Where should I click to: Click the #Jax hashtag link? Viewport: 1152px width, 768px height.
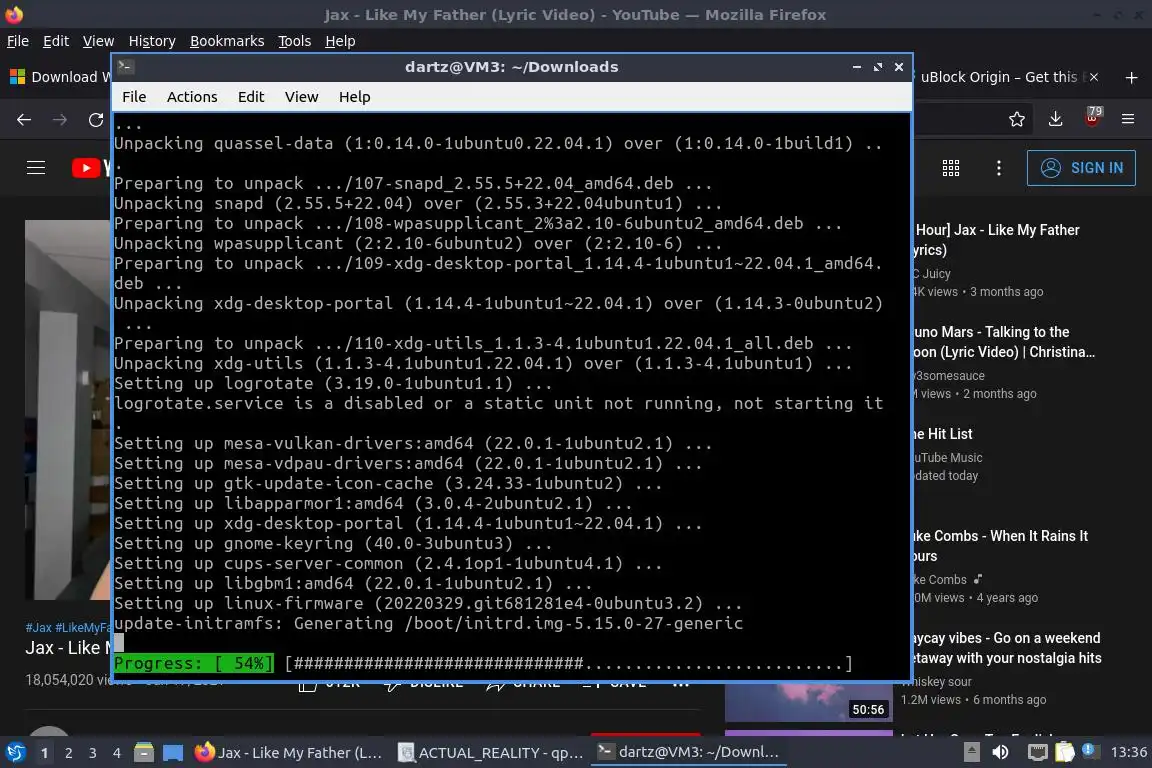tap(39, 628)
